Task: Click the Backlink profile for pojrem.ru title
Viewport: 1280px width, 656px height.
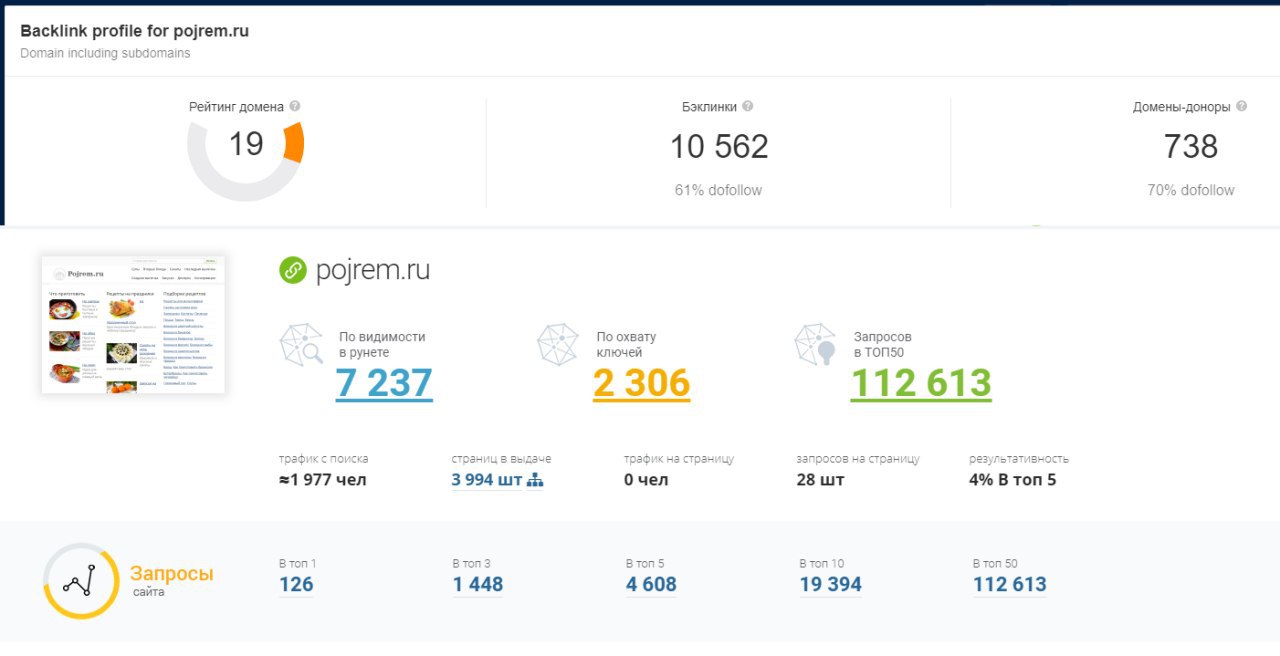Action: pos(135,31)
